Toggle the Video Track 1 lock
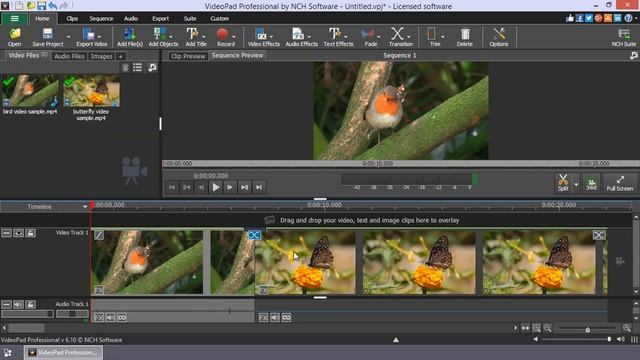This screenshot has width=640, height=360. pyautogui.click(x=31, y=233)
